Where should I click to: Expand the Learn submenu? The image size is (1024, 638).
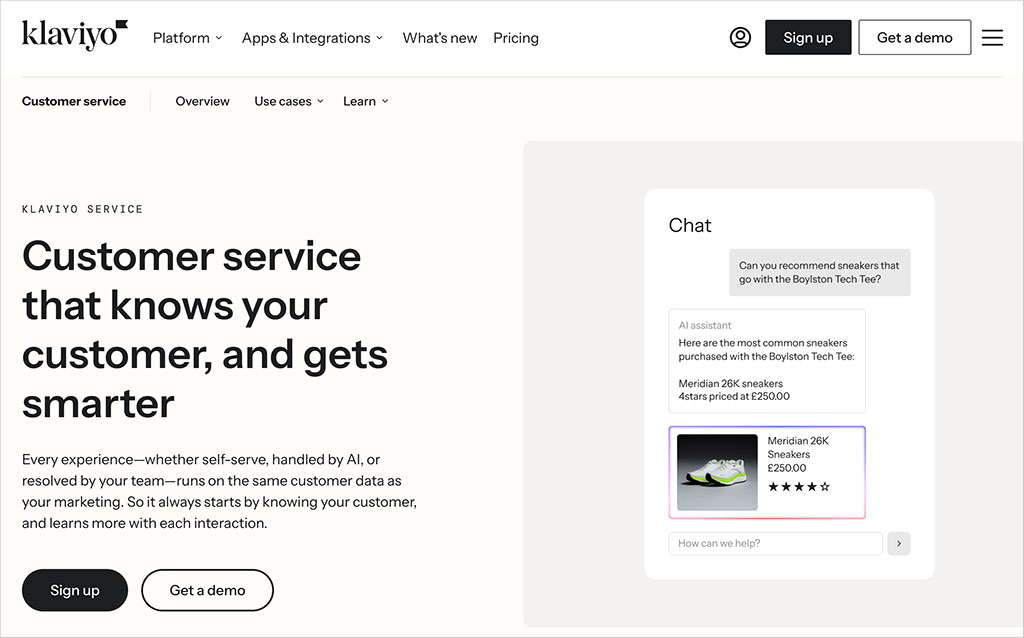[x=366, y=101]
